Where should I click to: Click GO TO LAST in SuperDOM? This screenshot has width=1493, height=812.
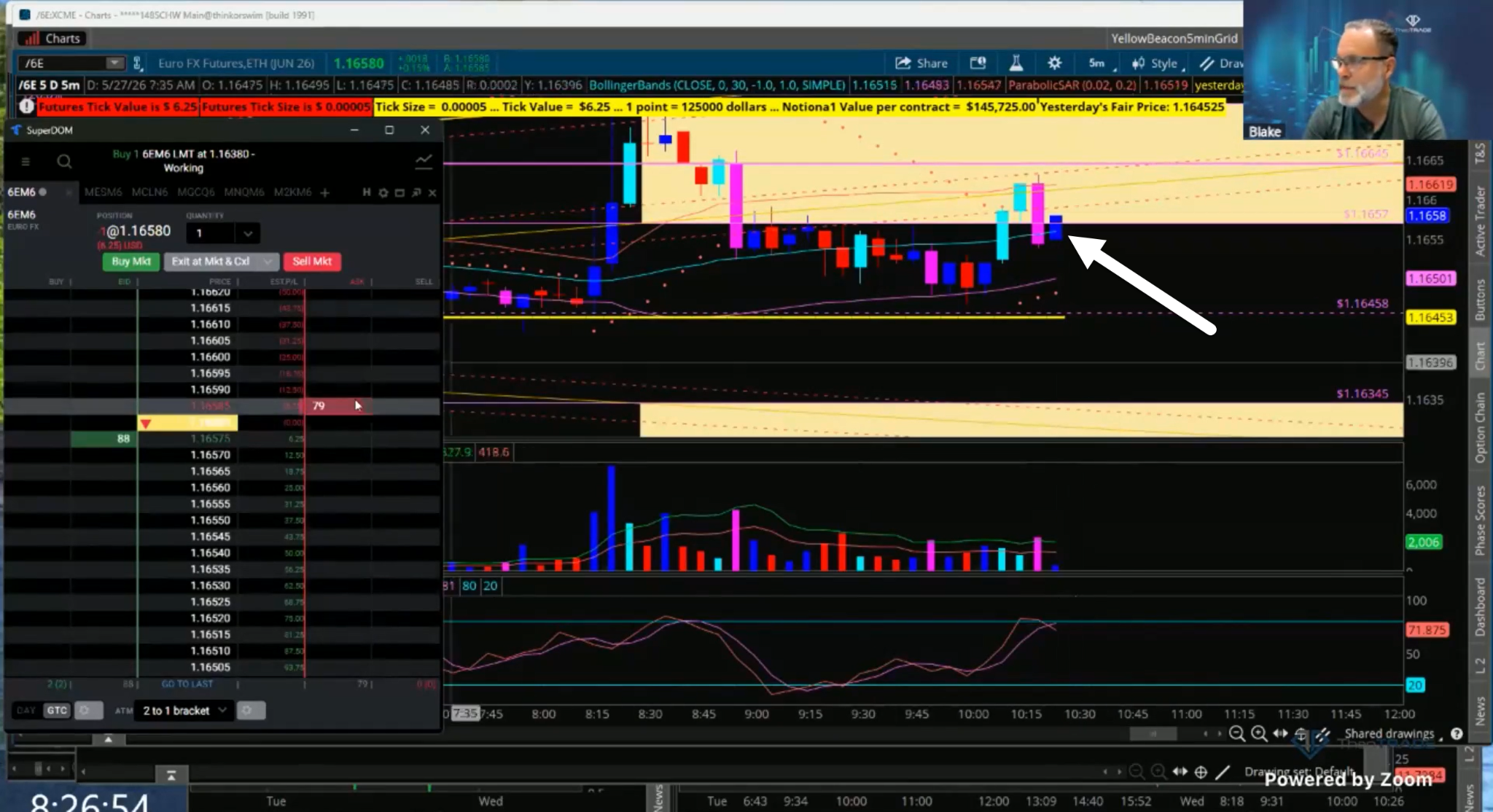[187, 684]
